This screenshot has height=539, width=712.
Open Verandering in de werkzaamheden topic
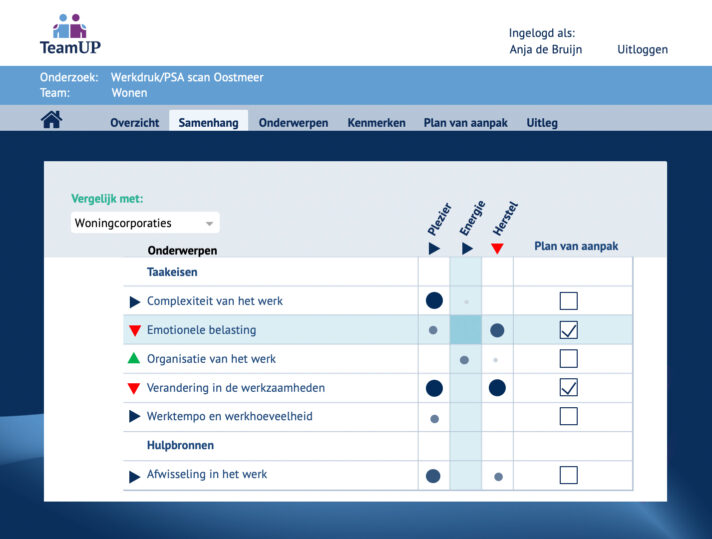point(236,388)
